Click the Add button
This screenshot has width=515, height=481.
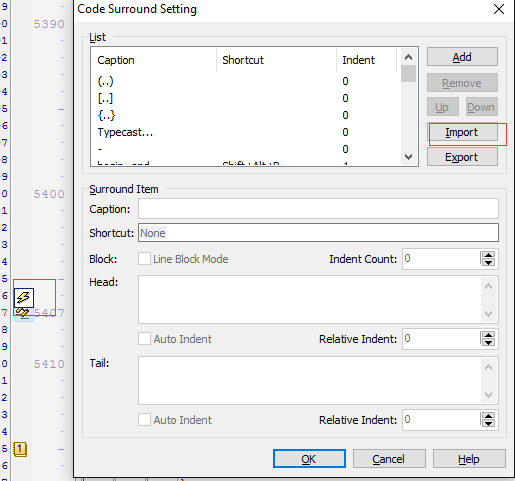[462, 57]
